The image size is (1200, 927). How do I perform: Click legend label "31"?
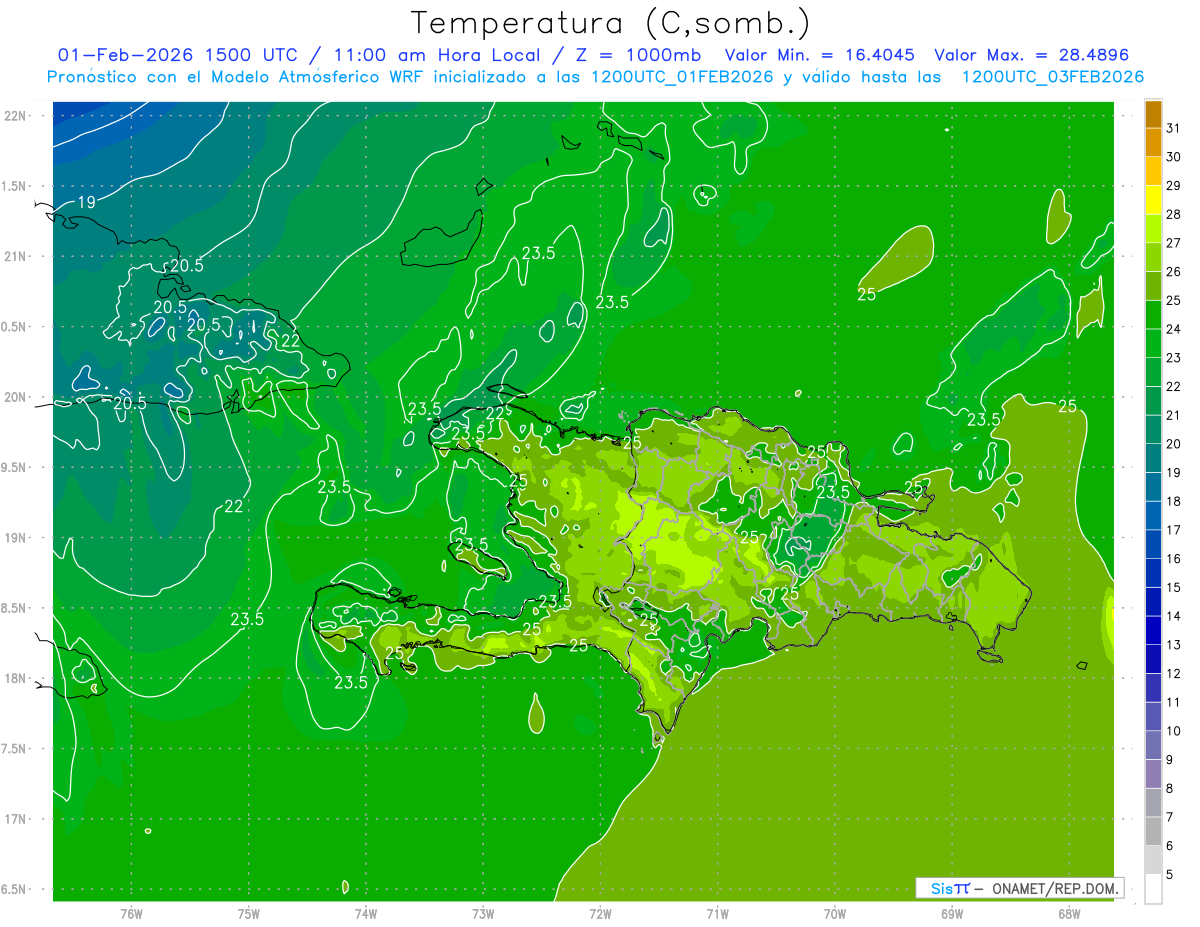click(x=1174, y=127)
